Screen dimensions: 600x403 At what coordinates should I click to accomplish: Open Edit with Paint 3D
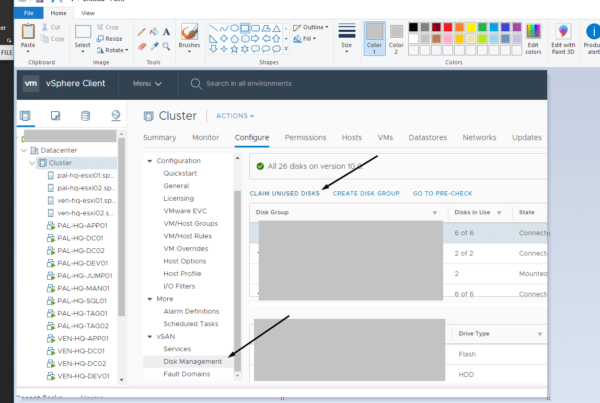(563, 39)
